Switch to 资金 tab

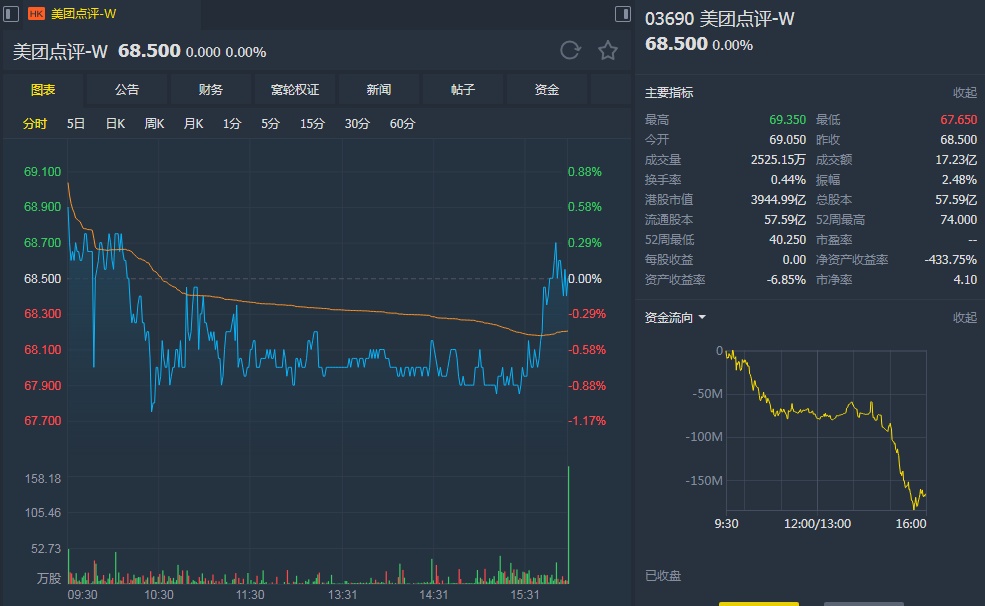pos(547,90)
